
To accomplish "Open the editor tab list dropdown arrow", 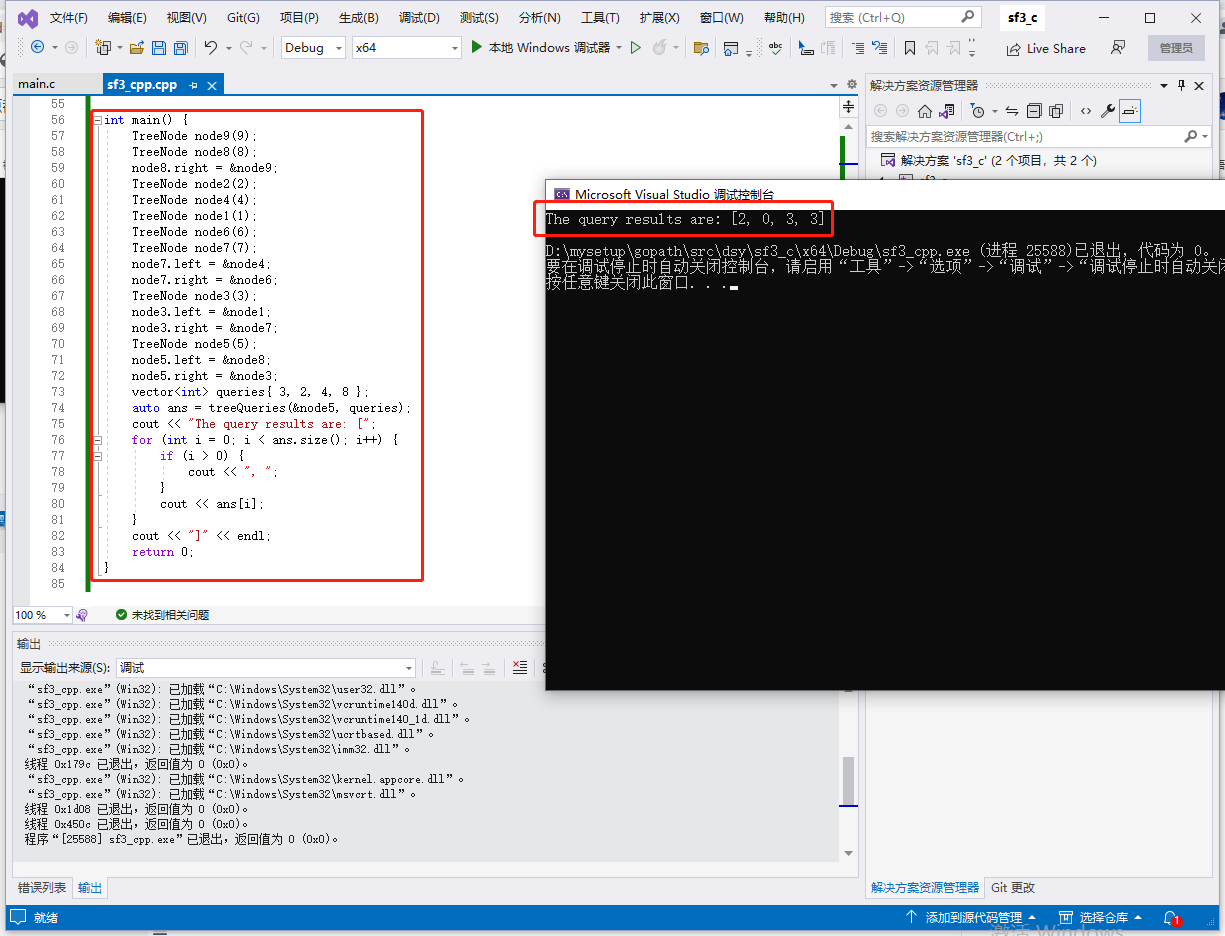I will pyautogui.click(x=834, y=85).
